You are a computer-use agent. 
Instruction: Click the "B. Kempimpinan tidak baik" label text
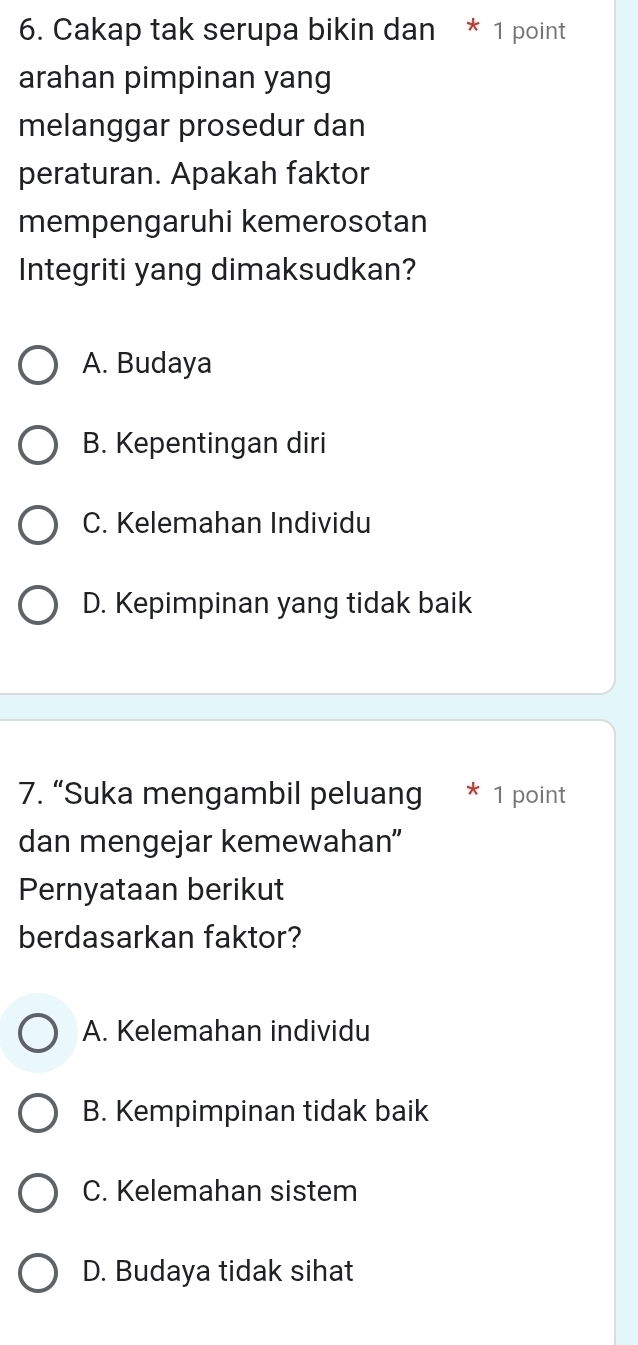coord(256,1111)
